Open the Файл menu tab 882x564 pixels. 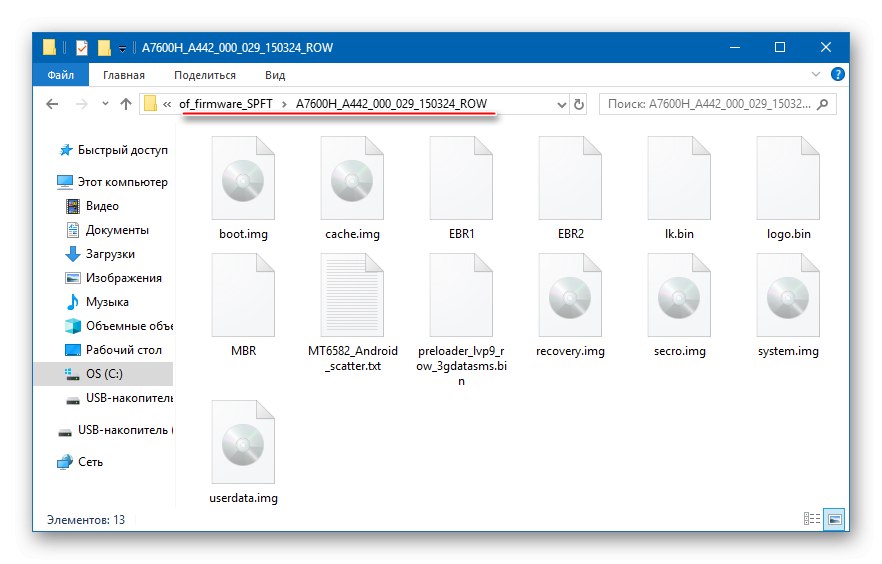pos(61,74)
